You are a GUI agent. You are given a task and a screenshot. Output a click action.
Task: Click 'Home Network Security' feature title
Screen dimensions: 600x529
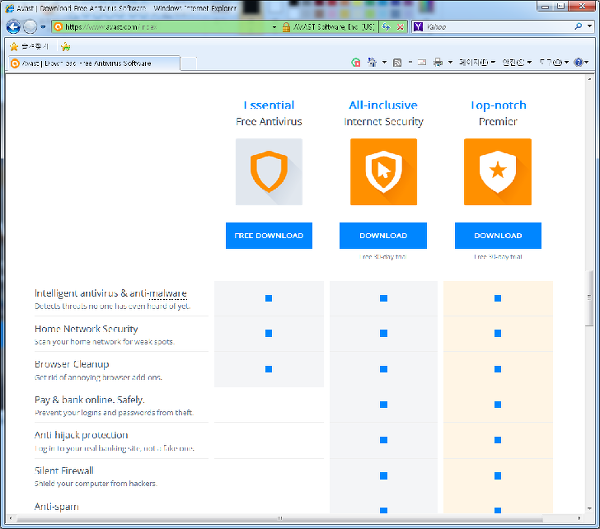[86, 329]
